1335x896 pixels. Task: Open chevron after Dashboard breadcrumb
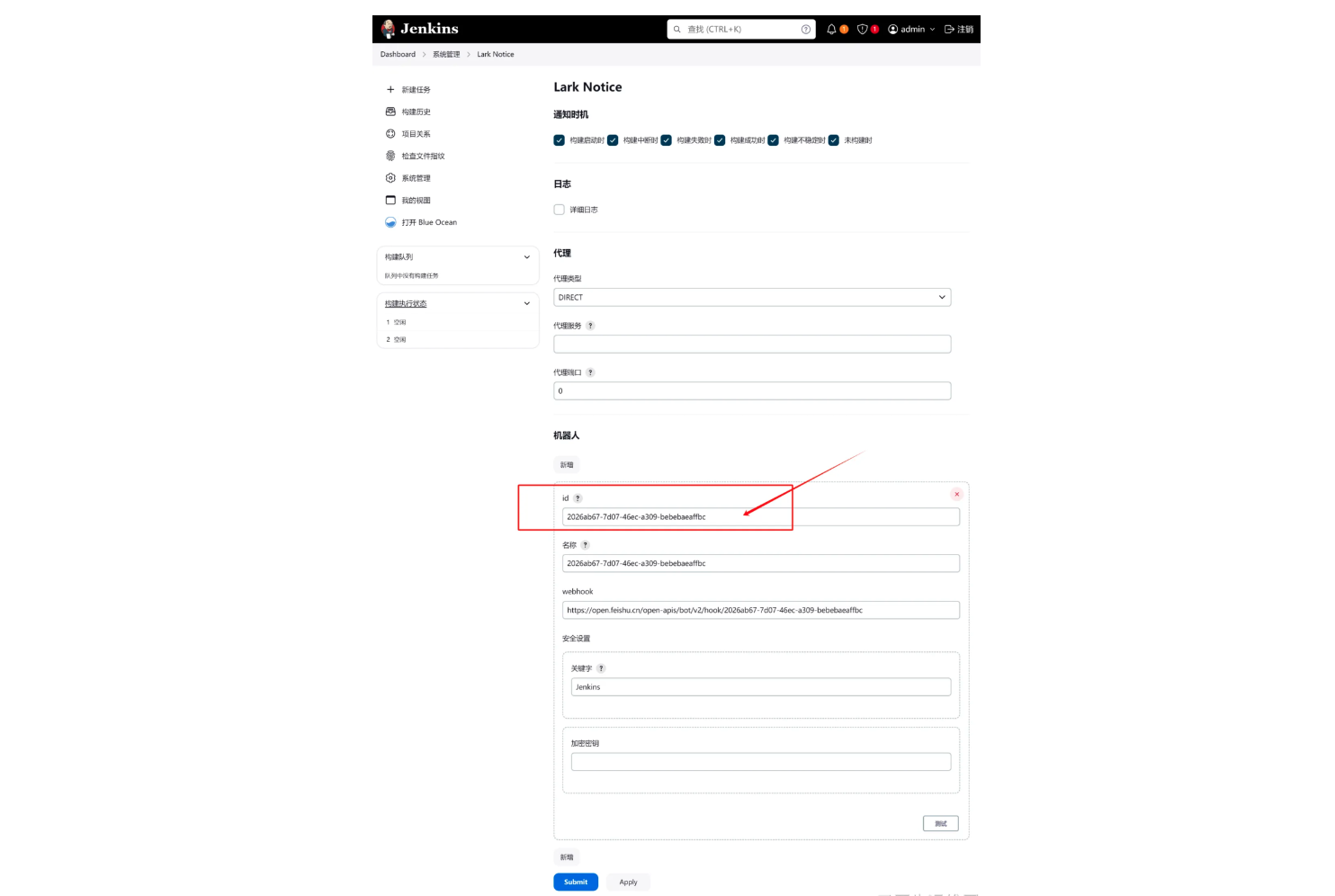pyautogui.click(x=424, y=54)
